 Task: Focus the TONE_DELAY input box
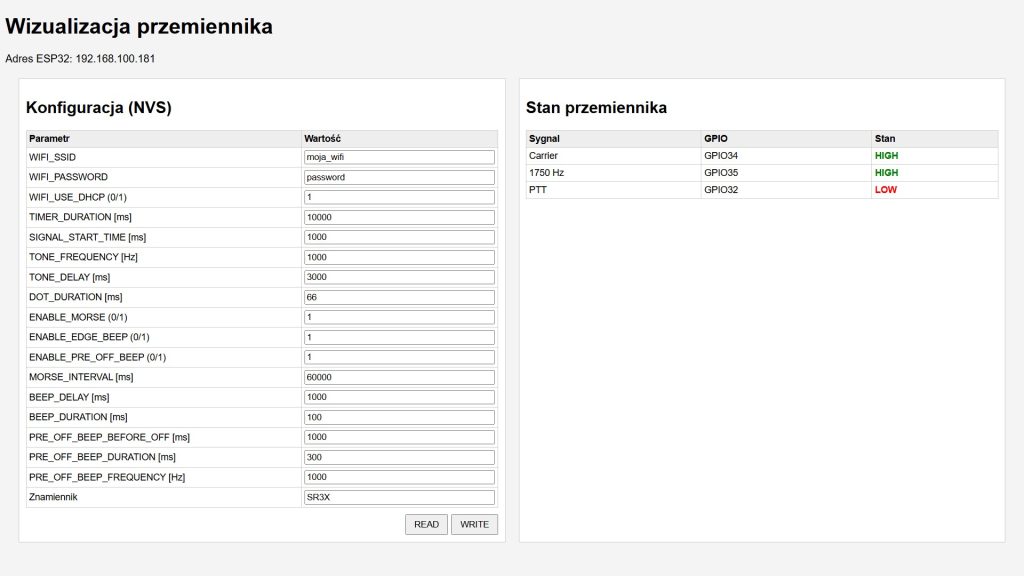399,277
